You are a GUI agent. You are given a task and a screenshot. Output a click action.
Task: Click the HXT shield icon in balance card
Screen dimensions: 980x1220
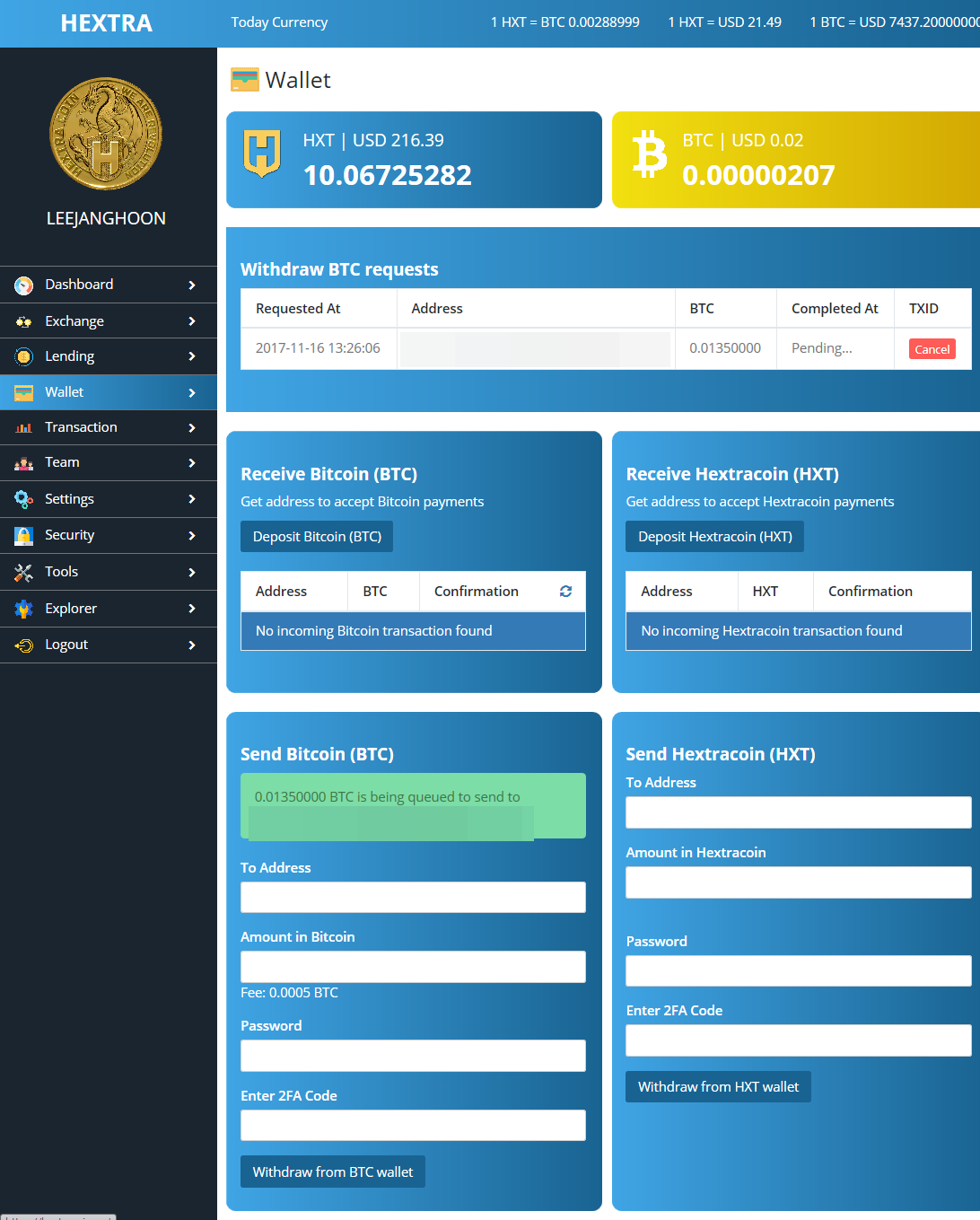[x=262, y=153]
